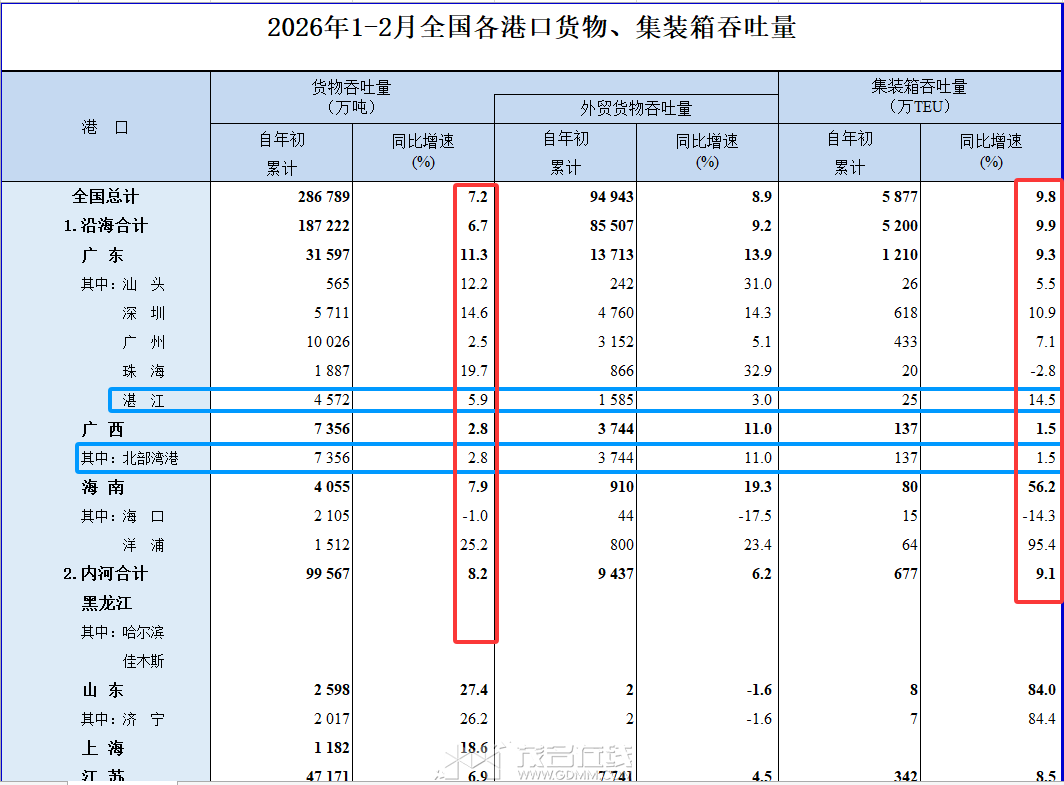
Task: Click the 集装箱吞吐量 (万TEU) header
Action: click(919, 97)
